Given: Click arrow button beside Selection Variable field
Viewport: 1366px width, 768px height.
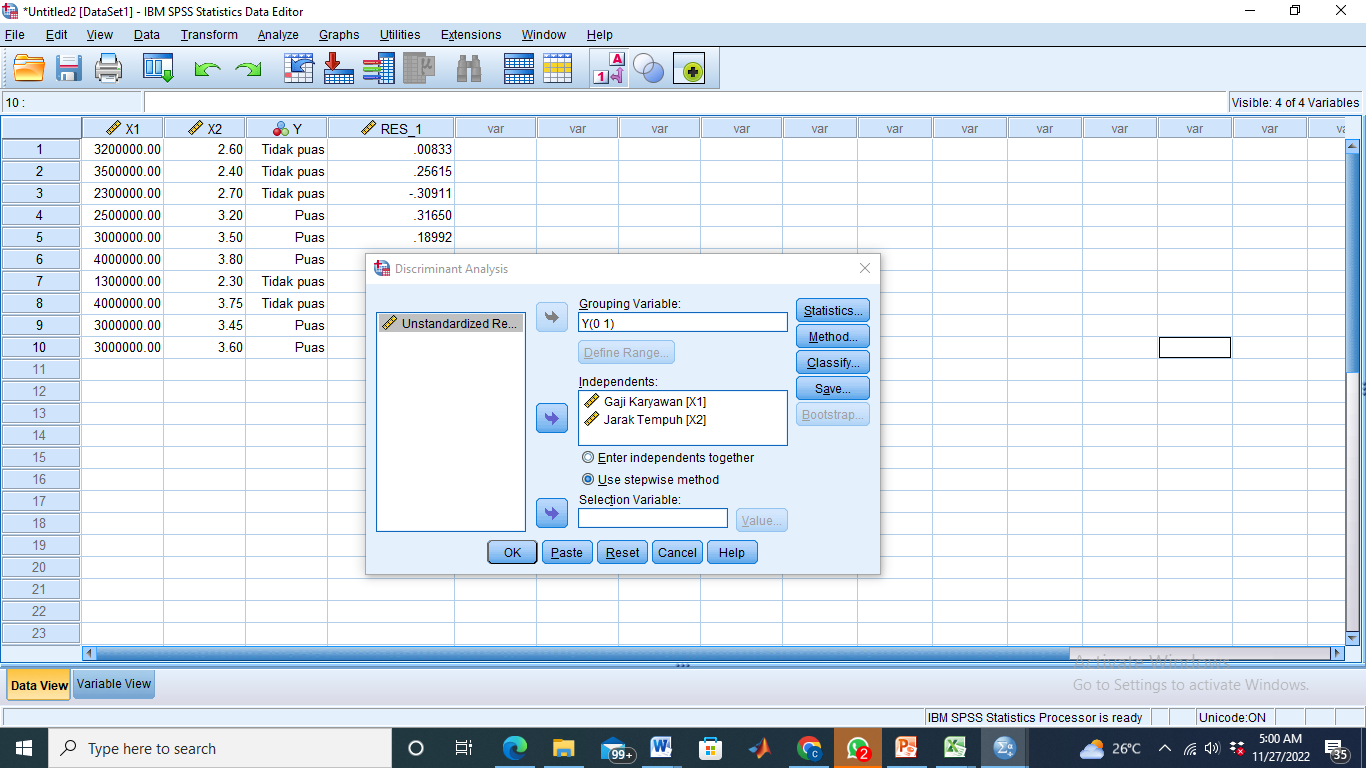Looking at the screenshot, I should [x=552, y=513].
